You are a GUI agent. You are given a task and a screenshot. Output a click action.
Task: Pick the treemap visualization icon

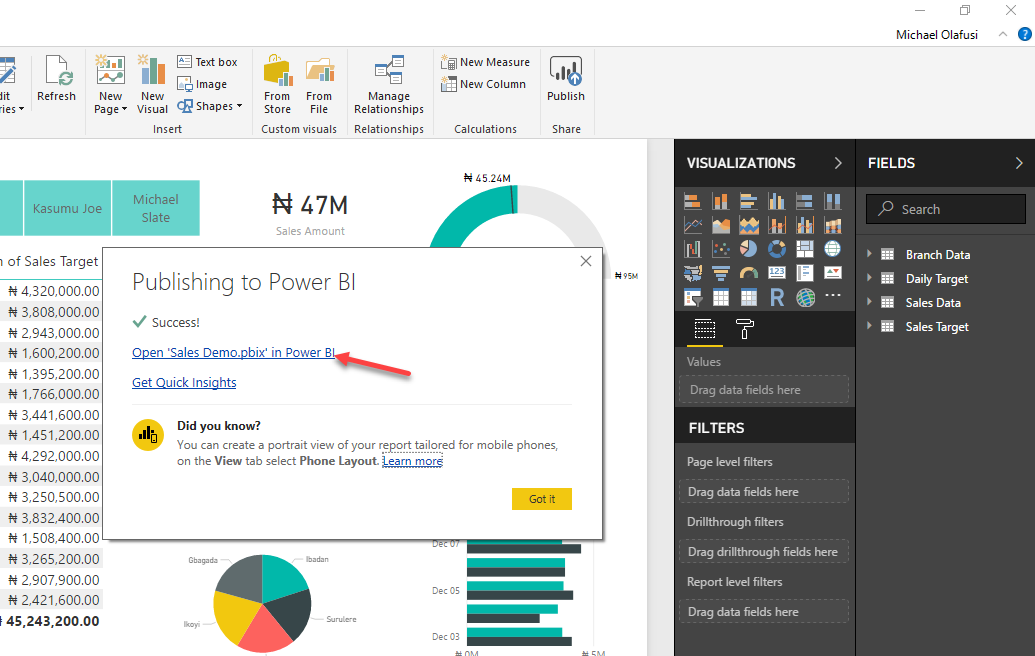tap(804, 248)
